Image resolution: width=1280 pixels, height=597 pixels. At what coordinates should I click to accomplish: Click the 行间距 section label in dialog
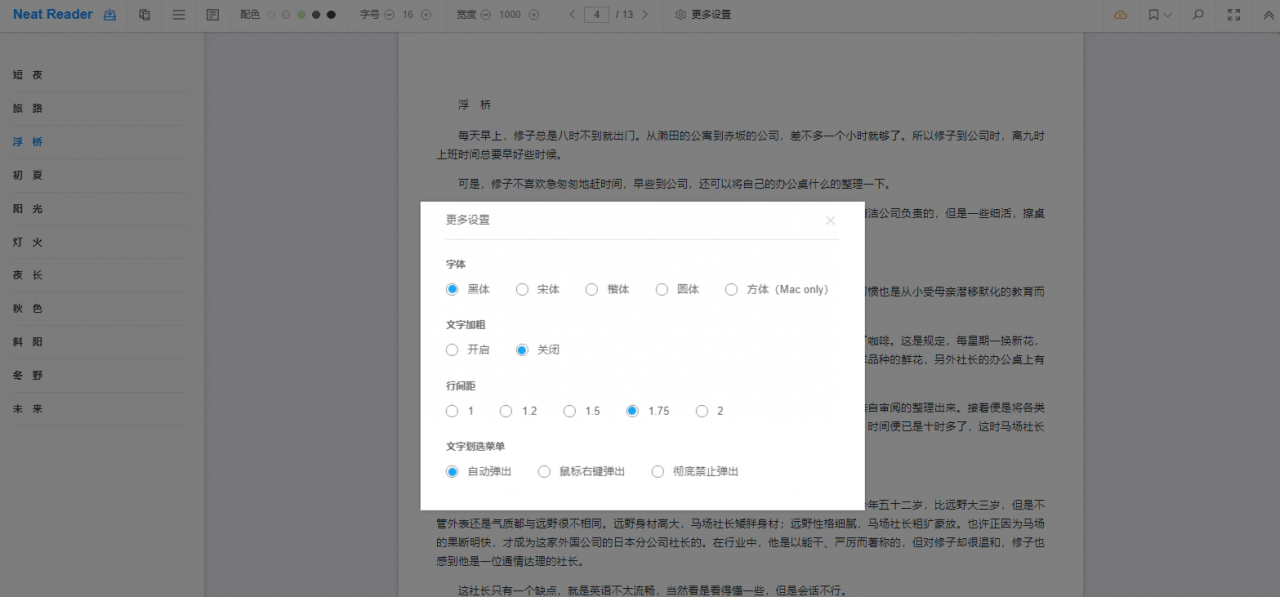pyautogui.click(x=462, y=386)
